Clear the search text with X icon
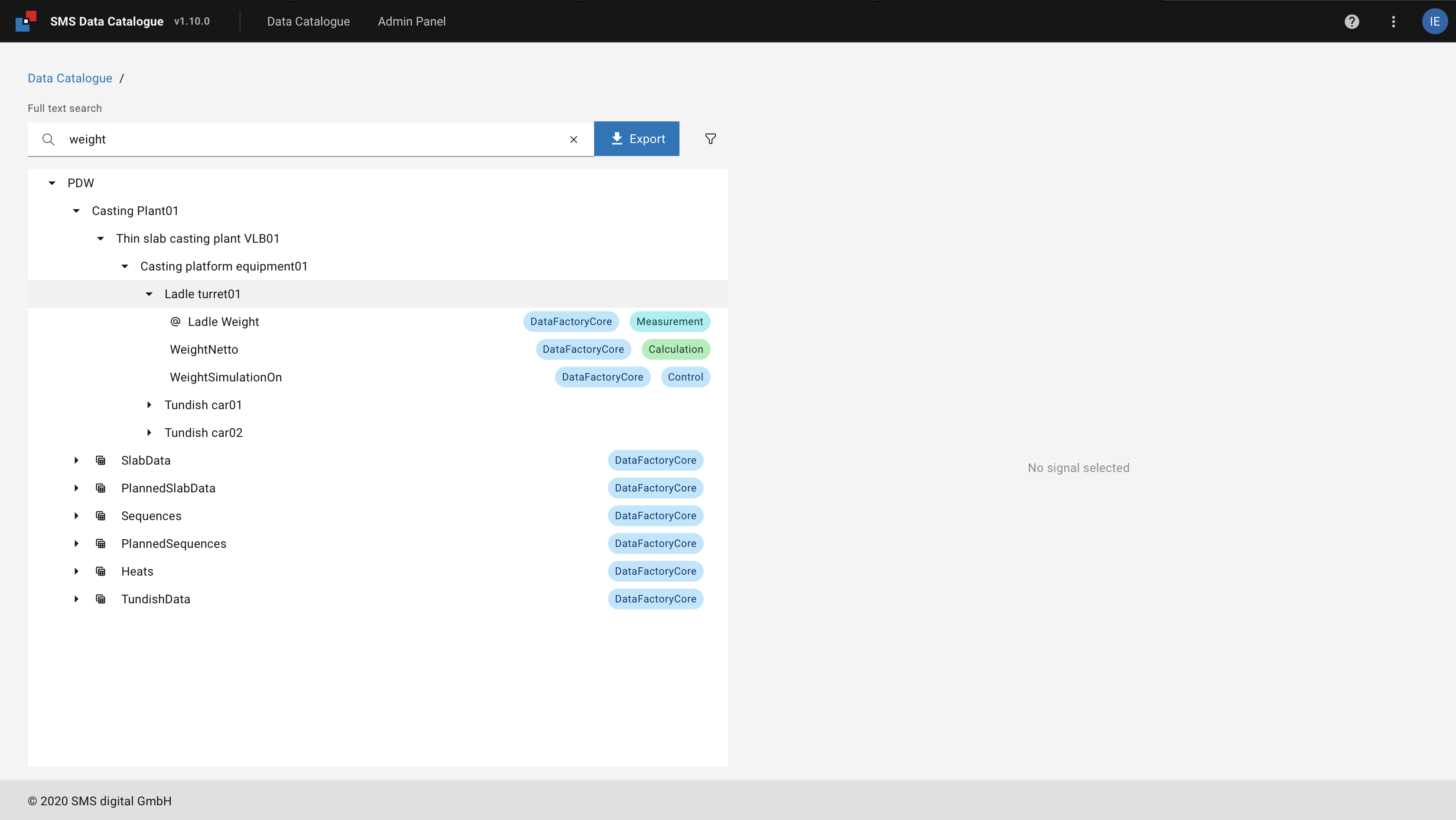The height and width of the screenshot is (820, 1456). tap(574, 140)
